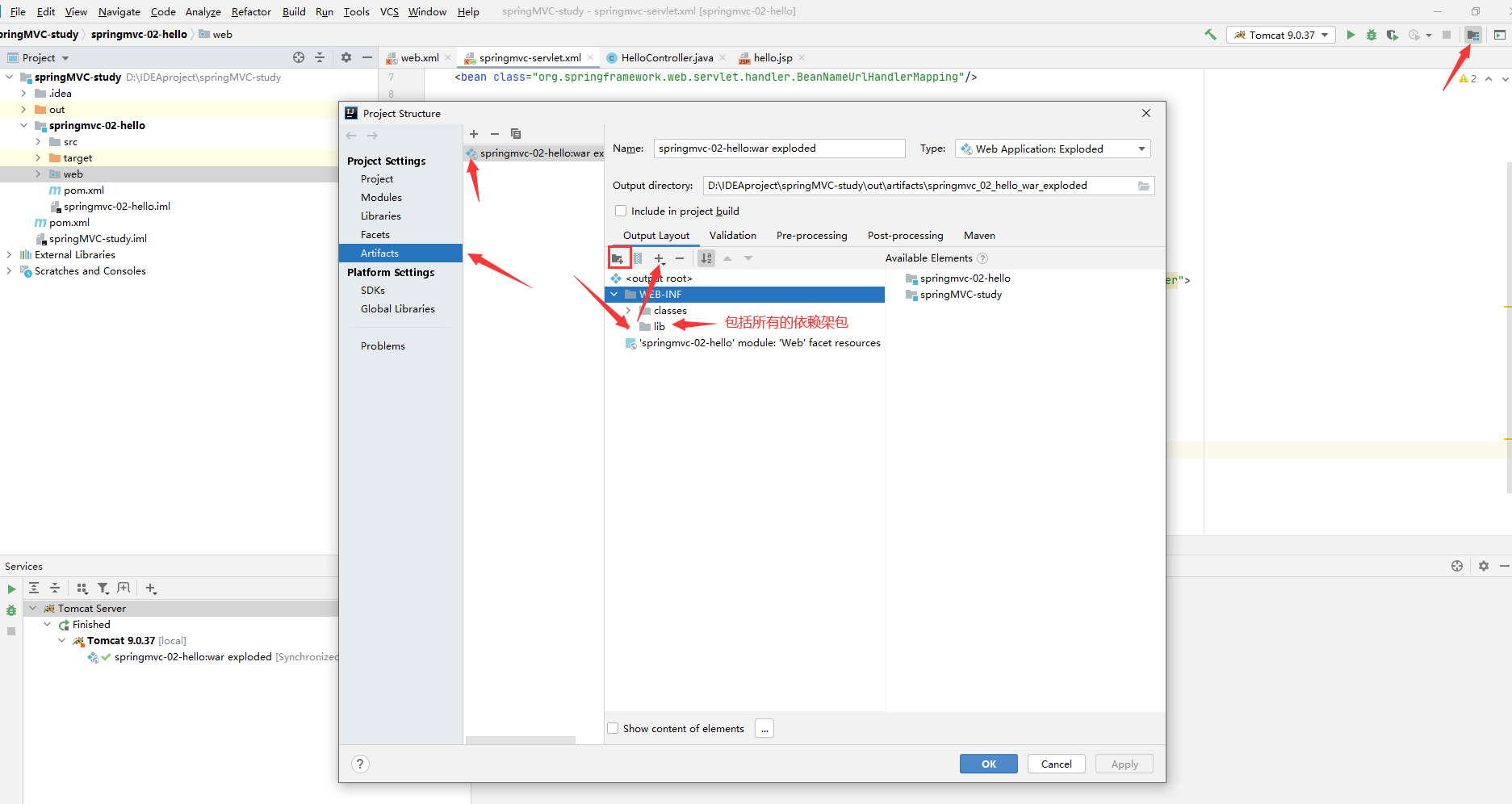Expand External Libraries node
The height and width of the screenshot is (804, 1512).
pos(9,255)
